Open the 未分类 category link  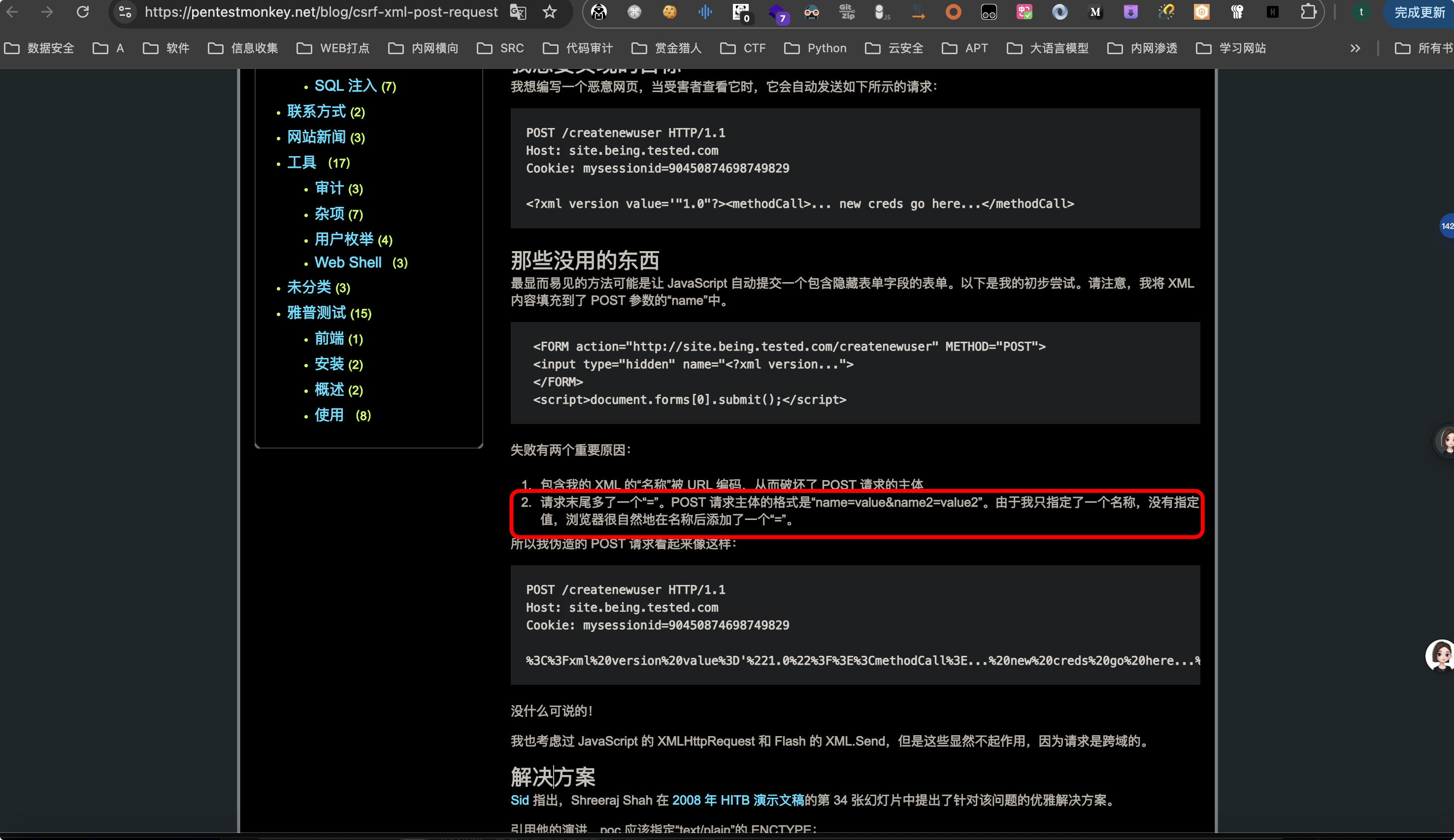tap(309, 288)
